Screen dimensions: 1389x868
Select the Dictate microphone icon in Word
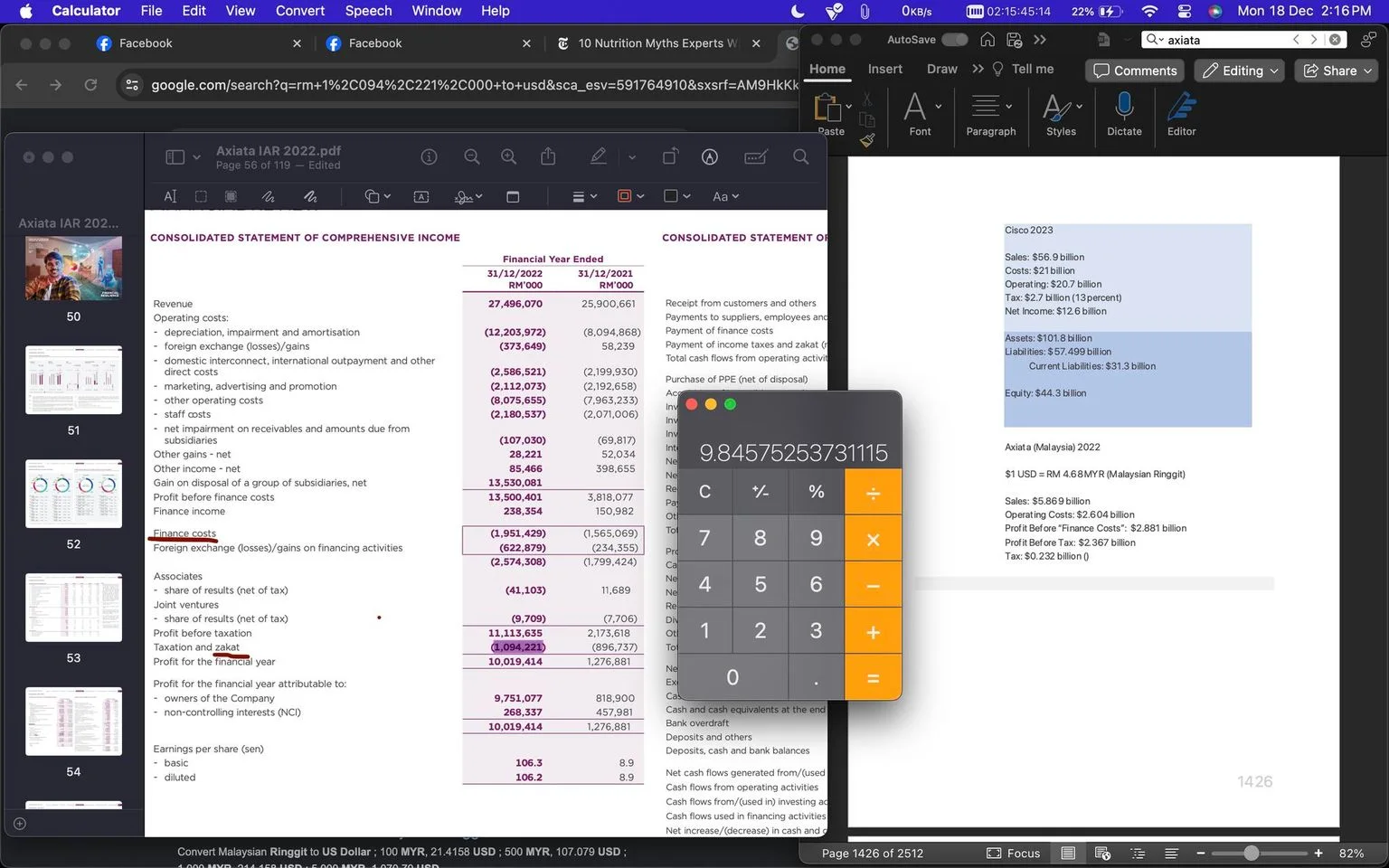coord(1124,108)
